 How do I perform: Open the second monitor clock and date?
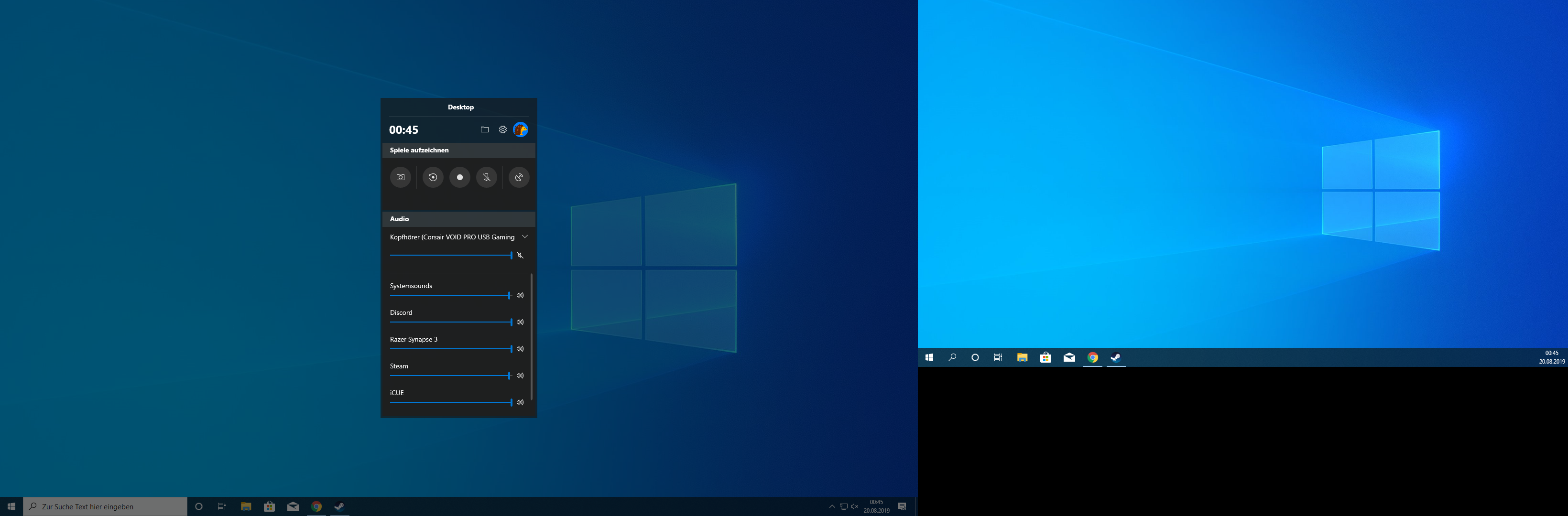click(1552, 357)
